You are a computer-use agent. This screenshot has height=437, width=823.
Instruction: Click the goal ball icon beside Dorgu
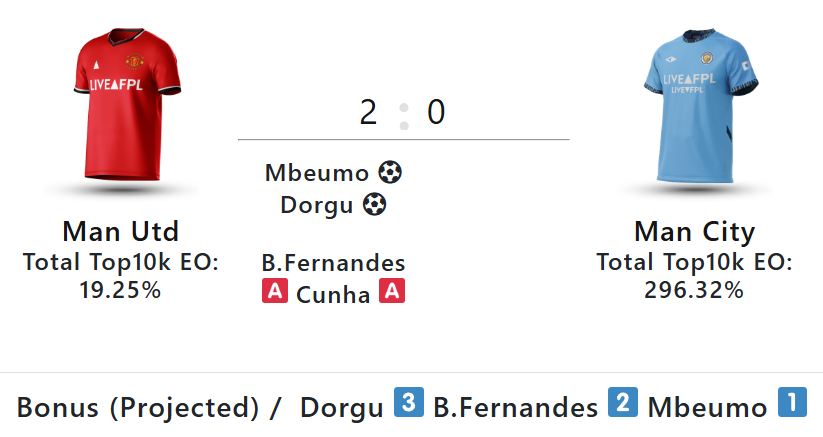(x=374, y=205)
